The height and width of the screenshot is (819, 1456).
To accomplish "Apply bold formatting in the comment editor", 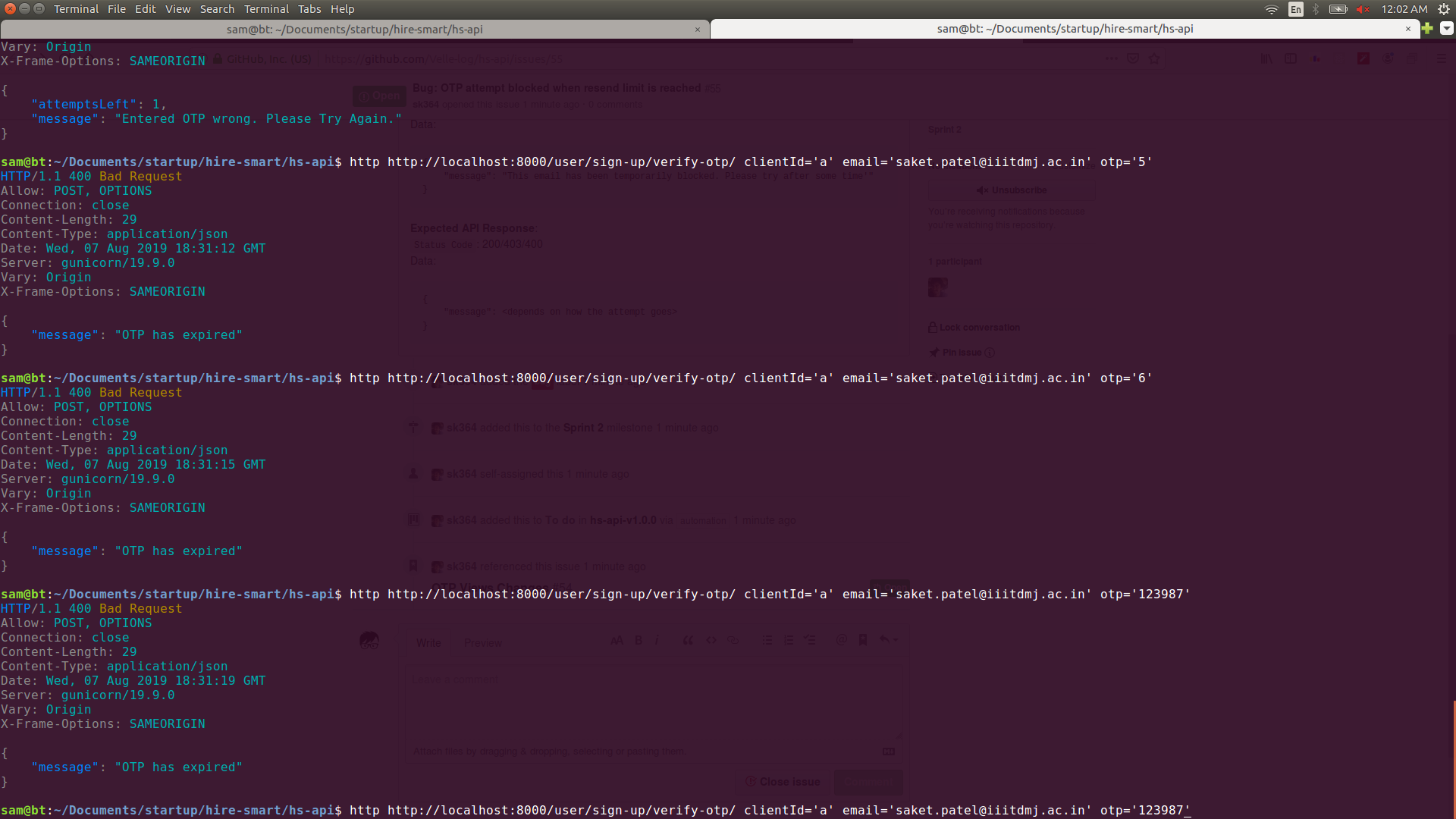I will pos(638,640).
